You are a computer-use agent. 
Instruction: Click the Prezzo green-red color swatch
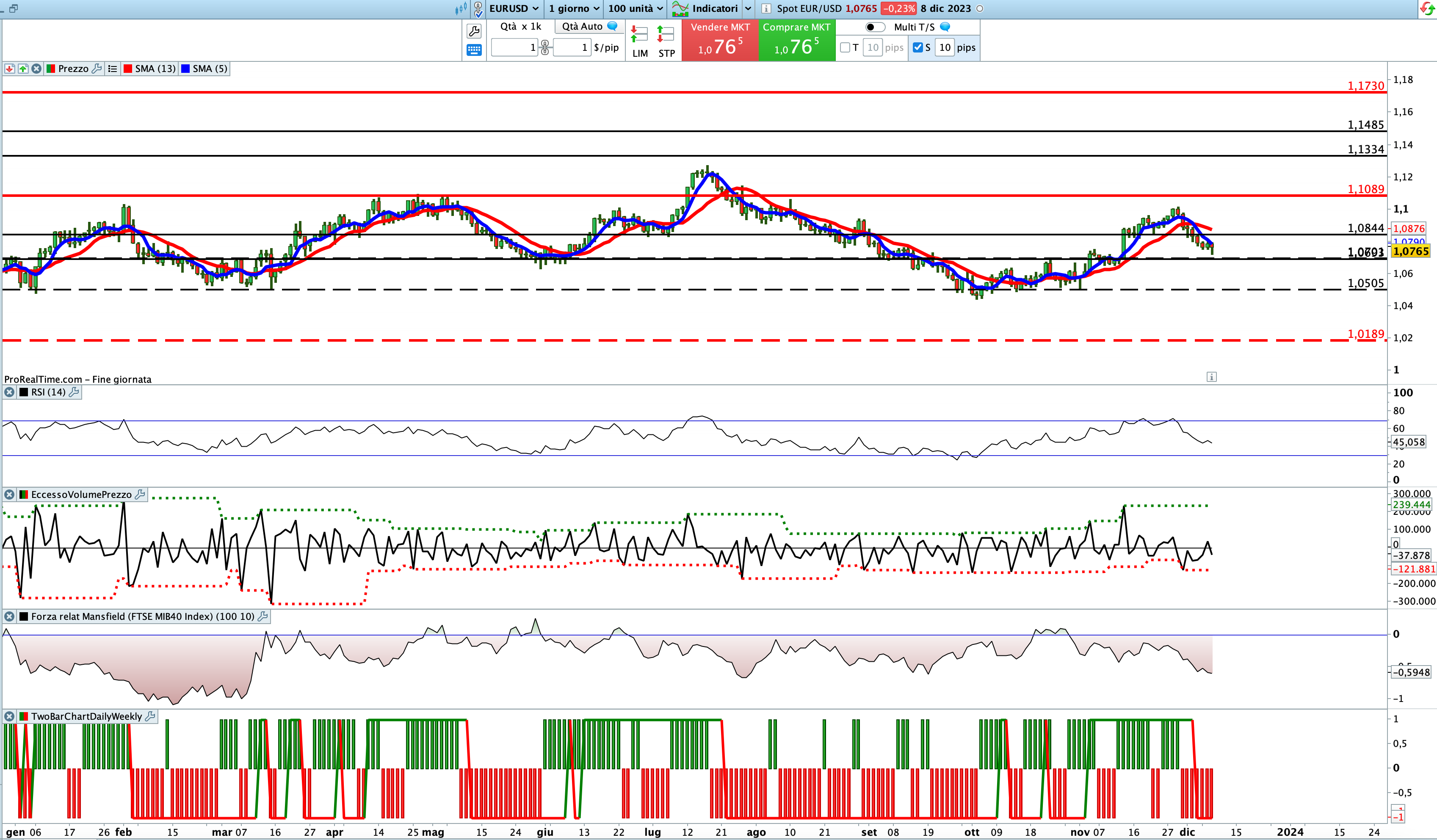click(51, 69)
